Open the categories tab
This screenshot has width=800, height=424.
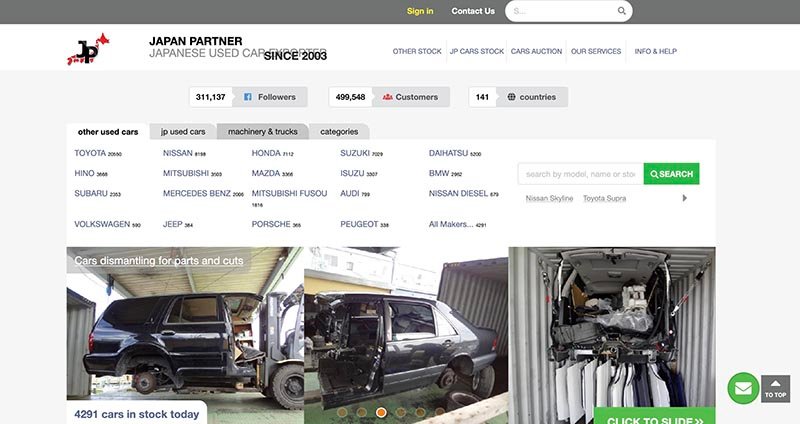(x=339, y=132)
